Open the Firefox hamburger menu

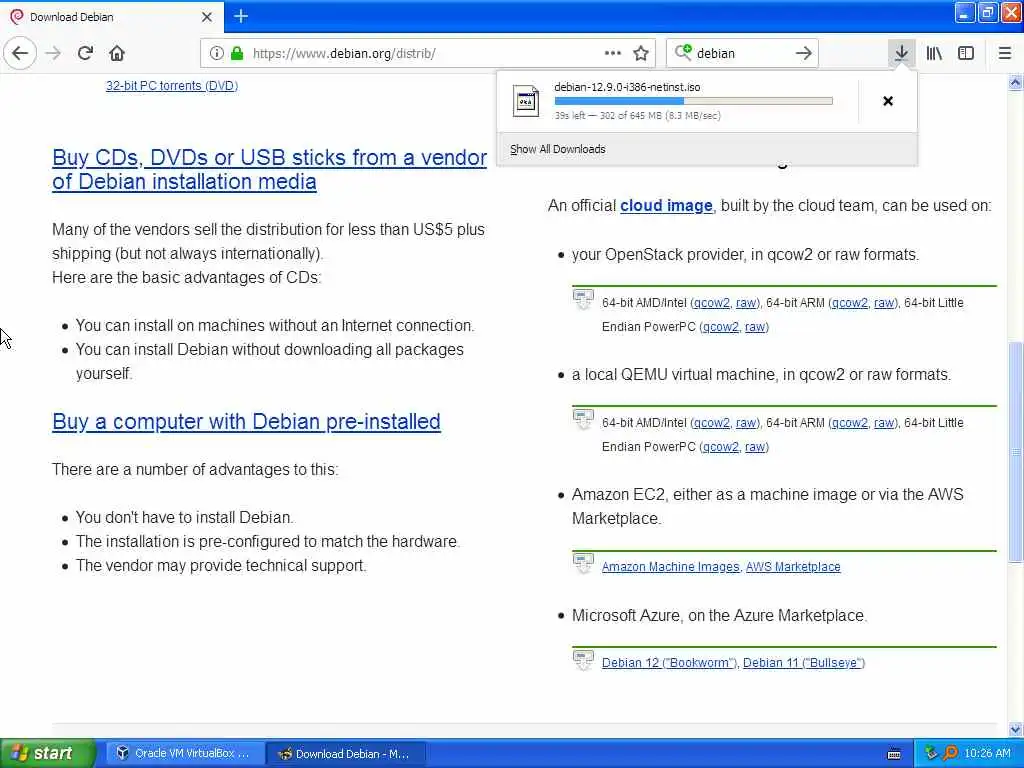pos(1004,54)
